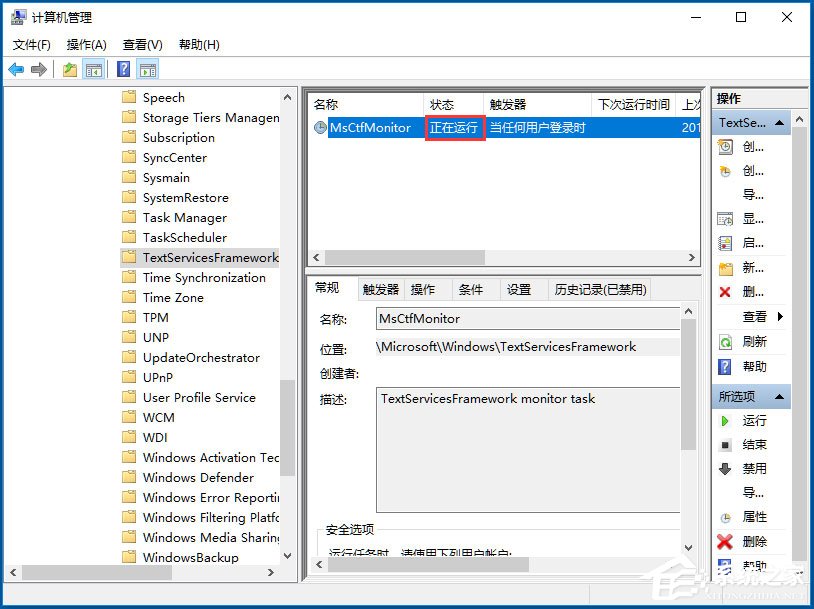Click the forward navigation arrow icon

coord(38,68)
